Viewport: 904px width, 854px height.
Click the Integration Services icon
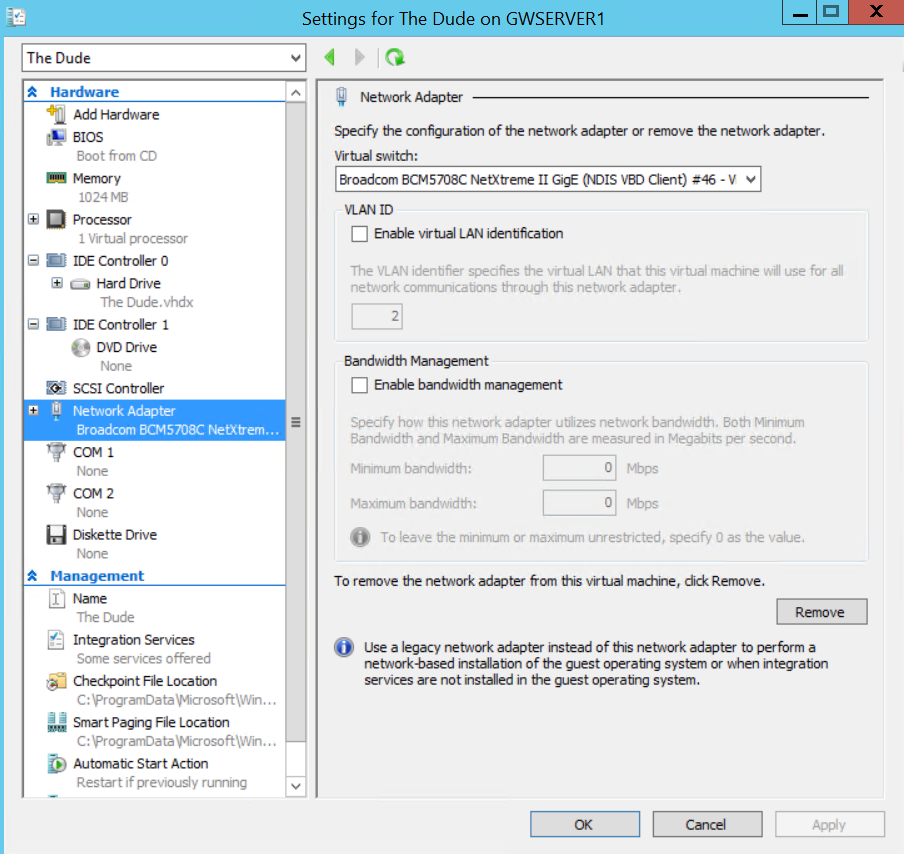point(55,639)
